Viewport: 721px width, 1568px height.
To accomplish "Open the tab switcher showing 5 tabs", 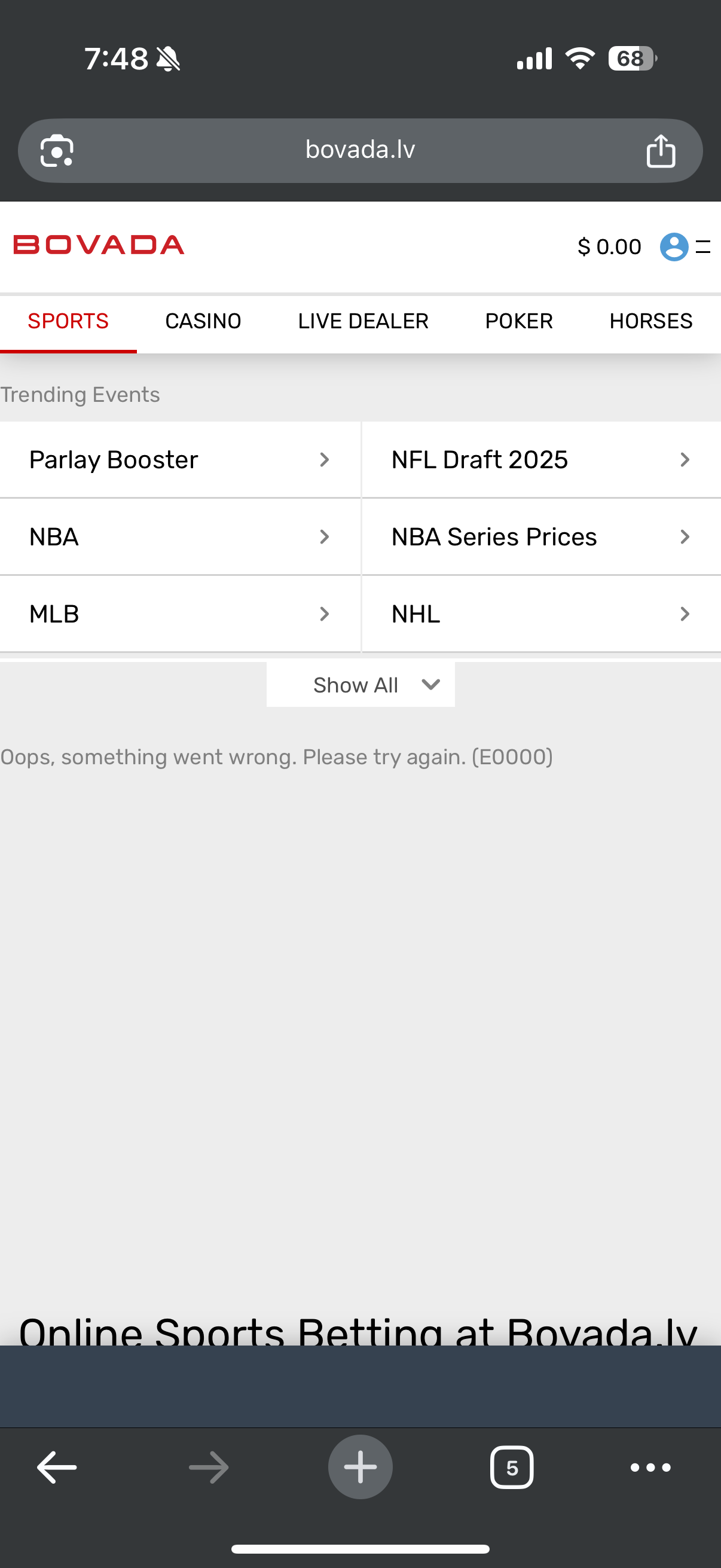I will coord(511,1468).
